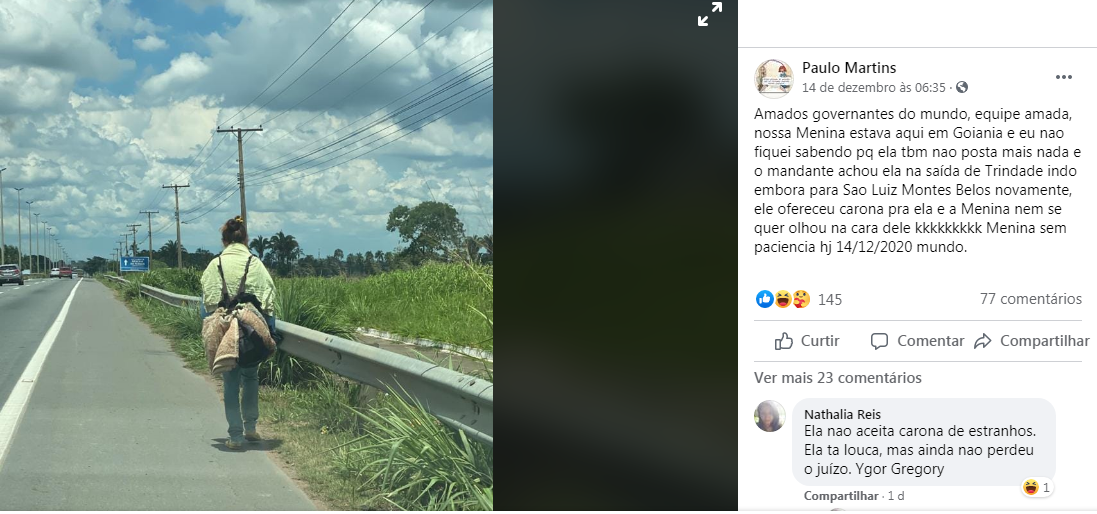Click the Comentar speech bubble button
This screenshot has height=514, width=1097.
point(917,341)
